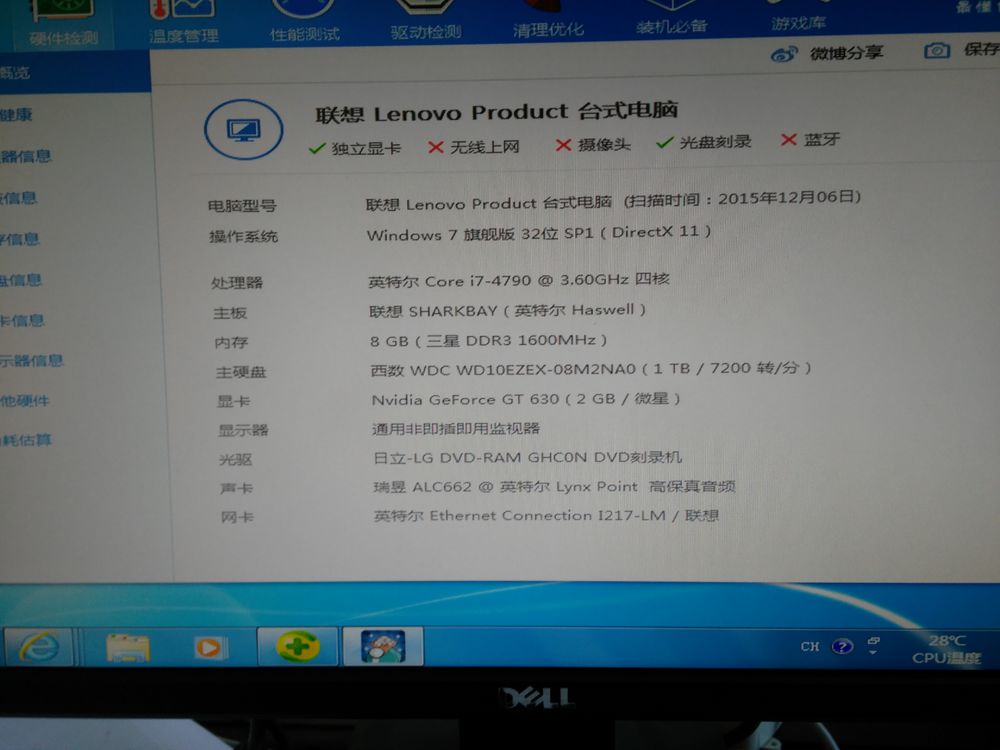Image resolution: width=1000 pixels, height=750 pixels.
Task: Click the desktop computer monitor icon
Action: coord(244,130)
